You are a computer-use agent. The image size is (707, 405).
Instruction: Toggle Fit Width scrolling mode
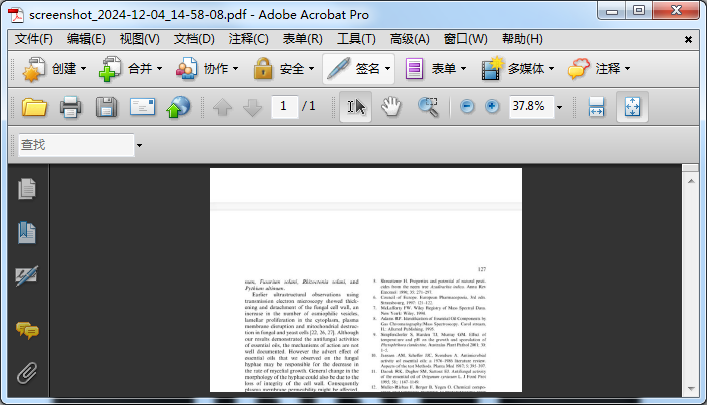pos(596,107)
